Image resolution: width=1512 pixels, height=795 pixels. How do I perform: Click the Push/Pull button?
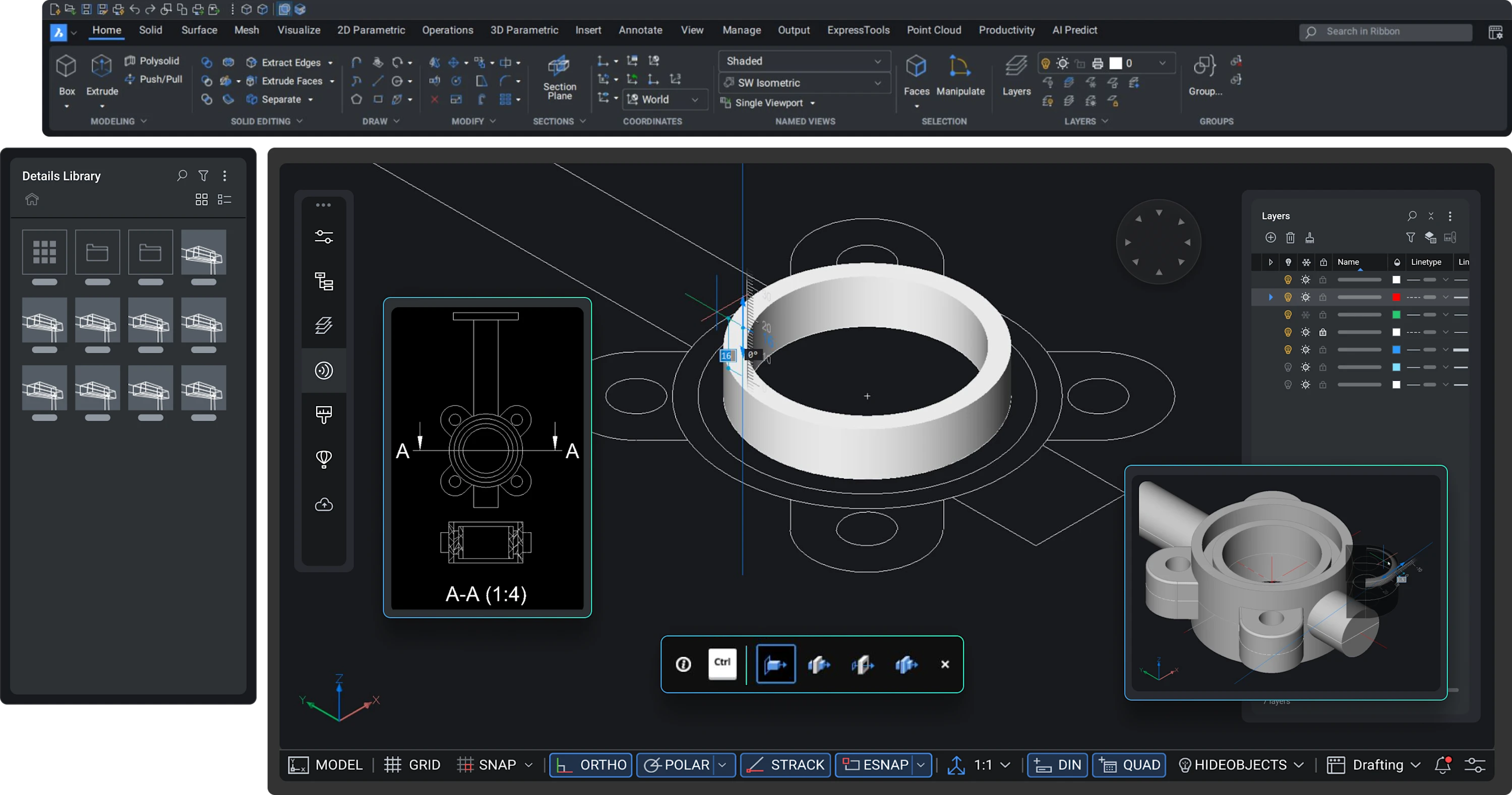(x=154, y=79)
